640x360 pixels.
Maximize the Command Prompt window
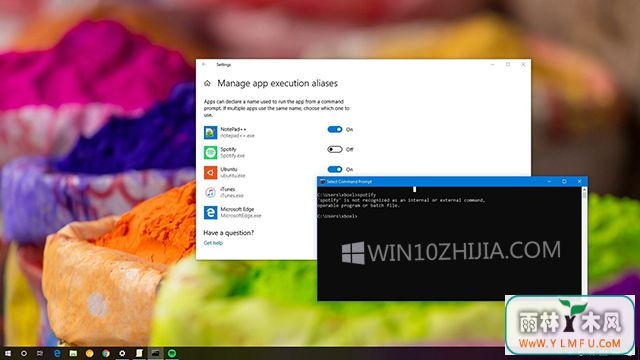point(564,181)
